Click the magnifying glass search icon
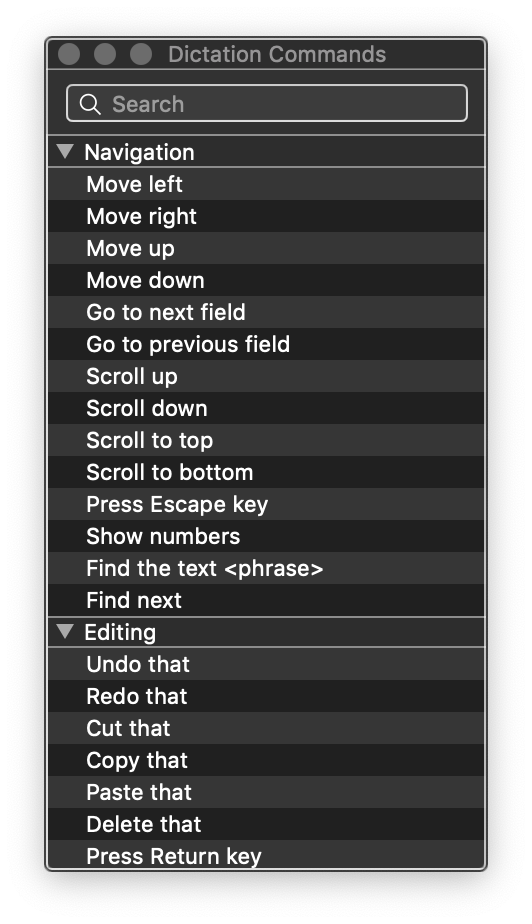The height and width of the screenshot is (924, 532). click(x=90, y=104)
